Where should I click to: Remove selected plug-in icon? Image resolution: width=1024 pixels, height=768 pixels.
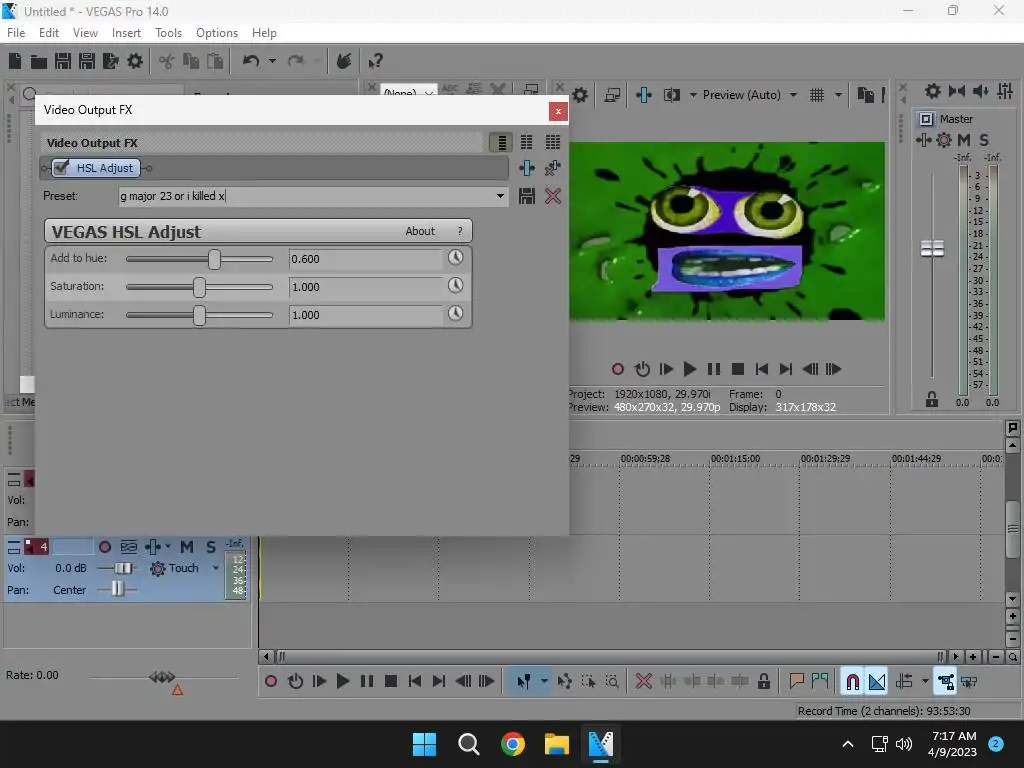pyautogui.click(x=552, y=168)
